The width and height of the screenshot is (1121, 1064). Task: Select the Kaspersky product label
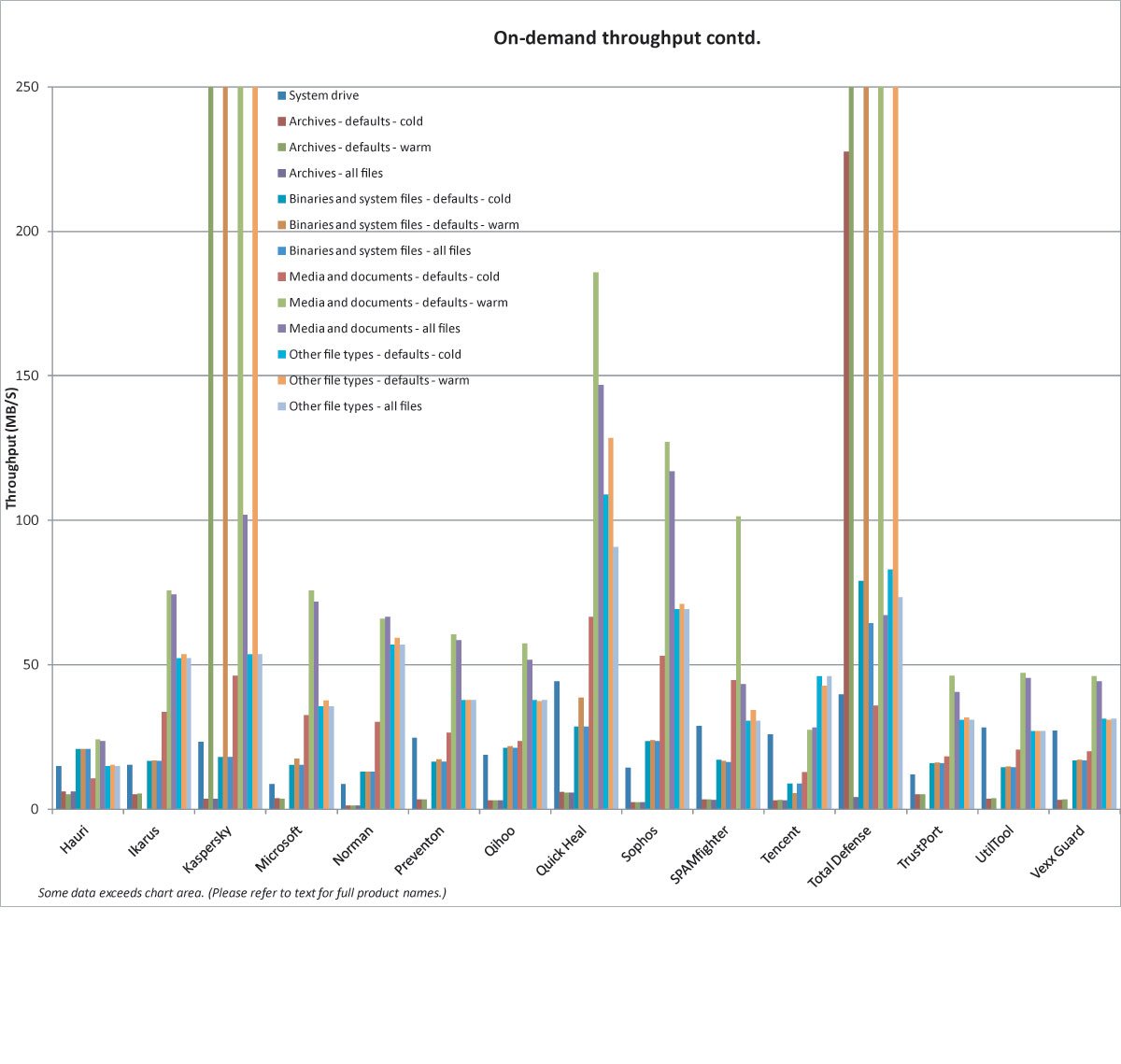207,849
